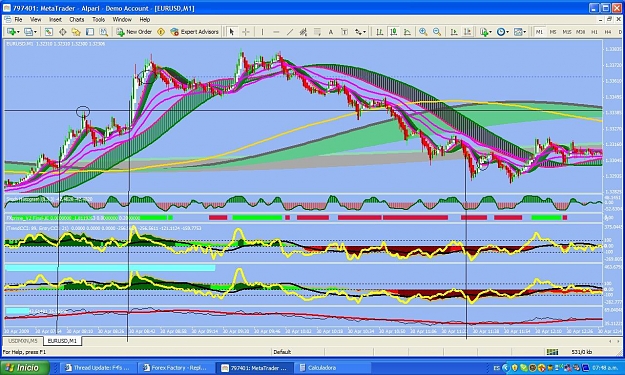This screenshot has width=625, height=375.
Task: Select the Horizontal Line tool
Action: click(x=276, y=32)
